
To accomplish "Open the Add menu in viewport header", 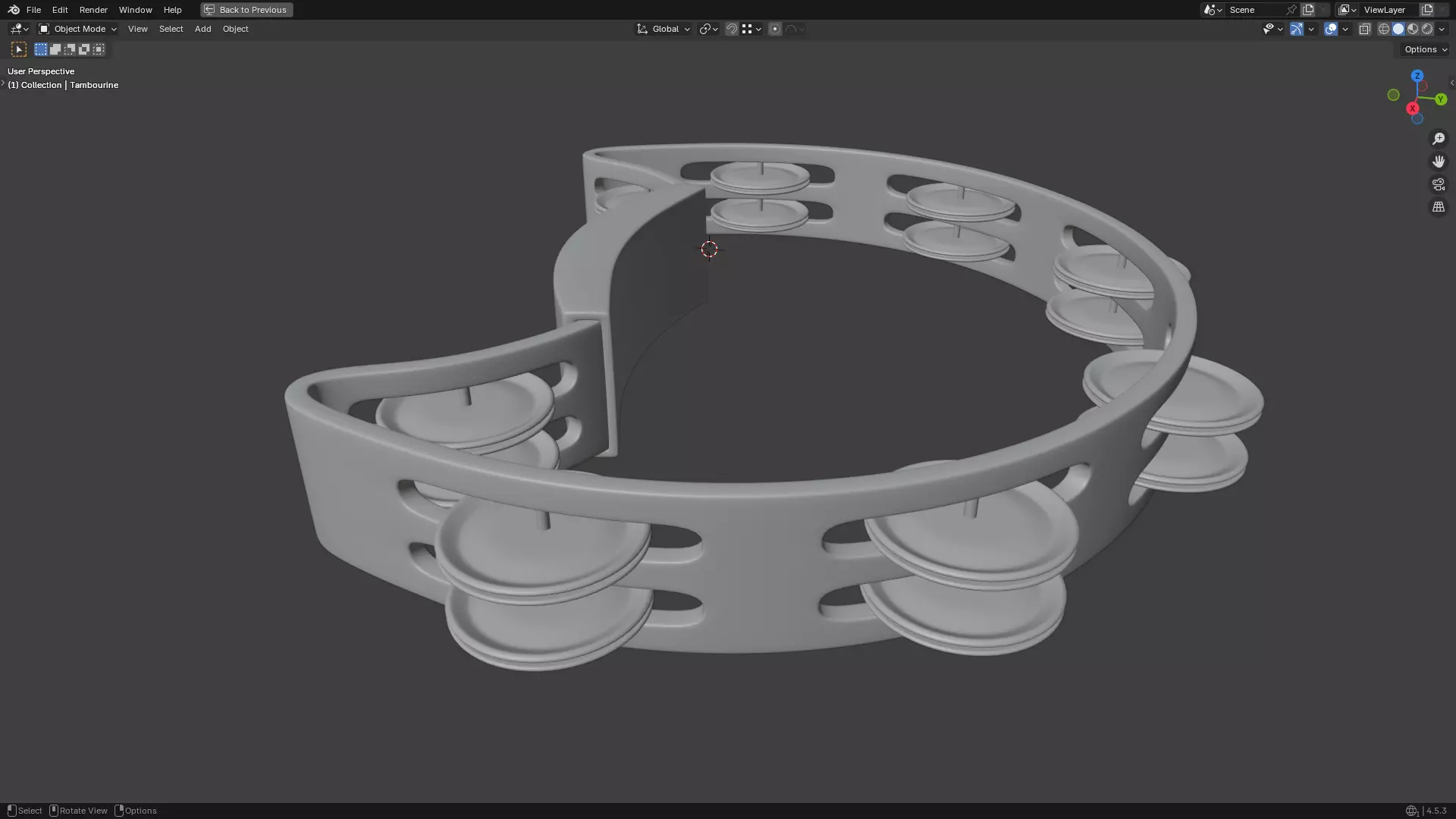I will click(202, 29).
